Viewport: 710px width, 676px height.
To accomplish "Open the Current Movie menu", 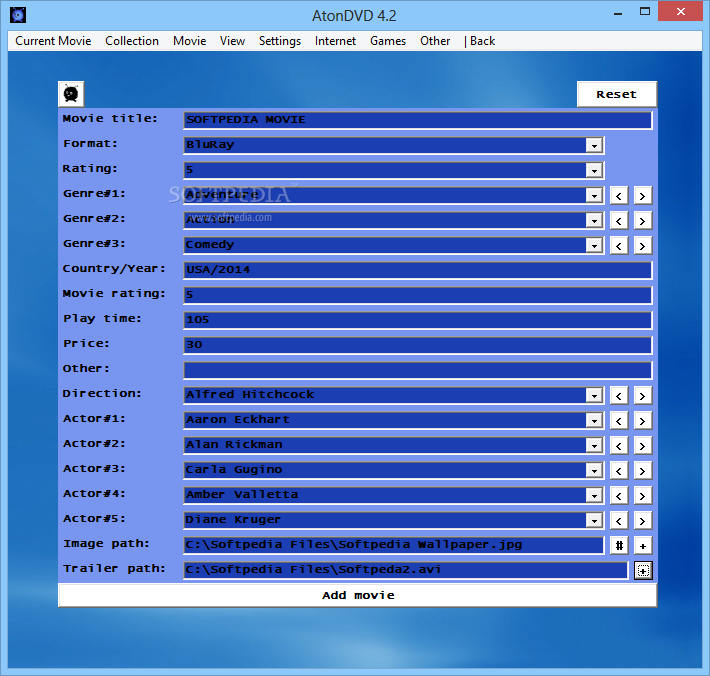I will point(53,41).
